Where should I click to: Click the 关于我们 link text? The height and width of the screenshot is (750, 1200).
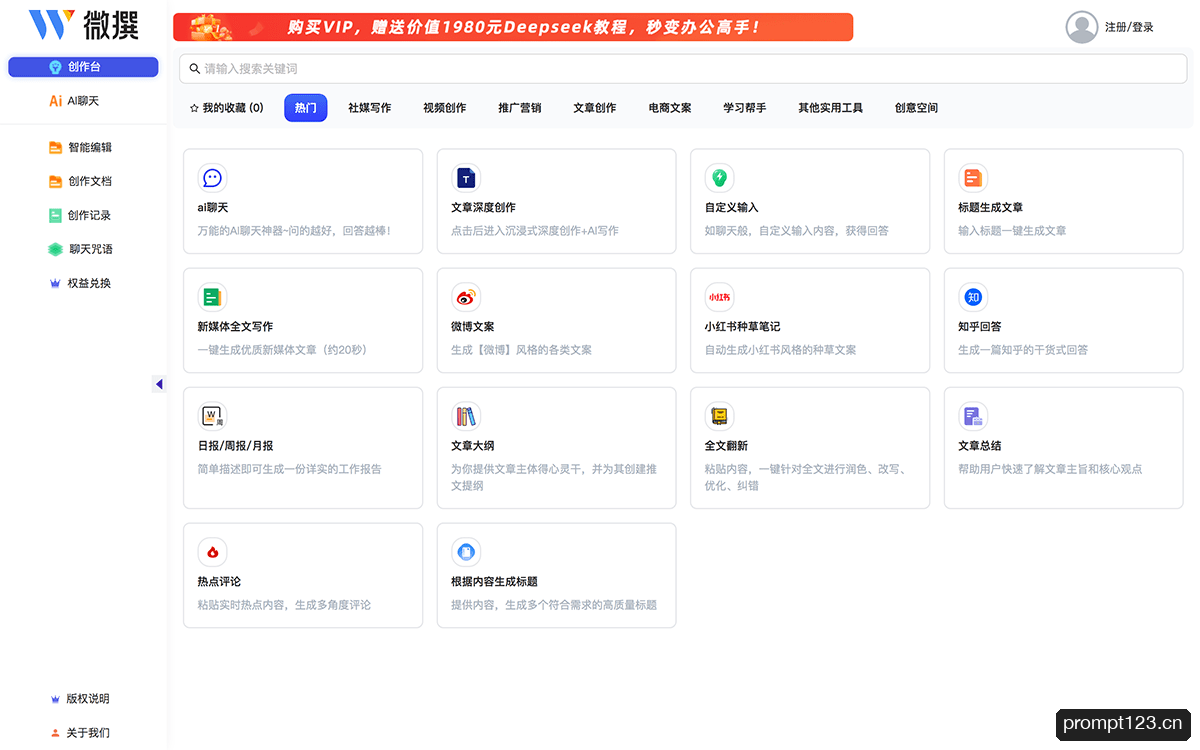(x=88, y=733)
